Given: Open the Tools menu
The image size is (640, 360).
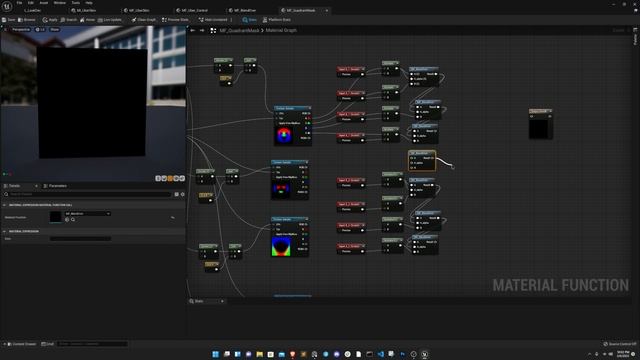Looking at the screenshot, I should (x=76, y=3).
